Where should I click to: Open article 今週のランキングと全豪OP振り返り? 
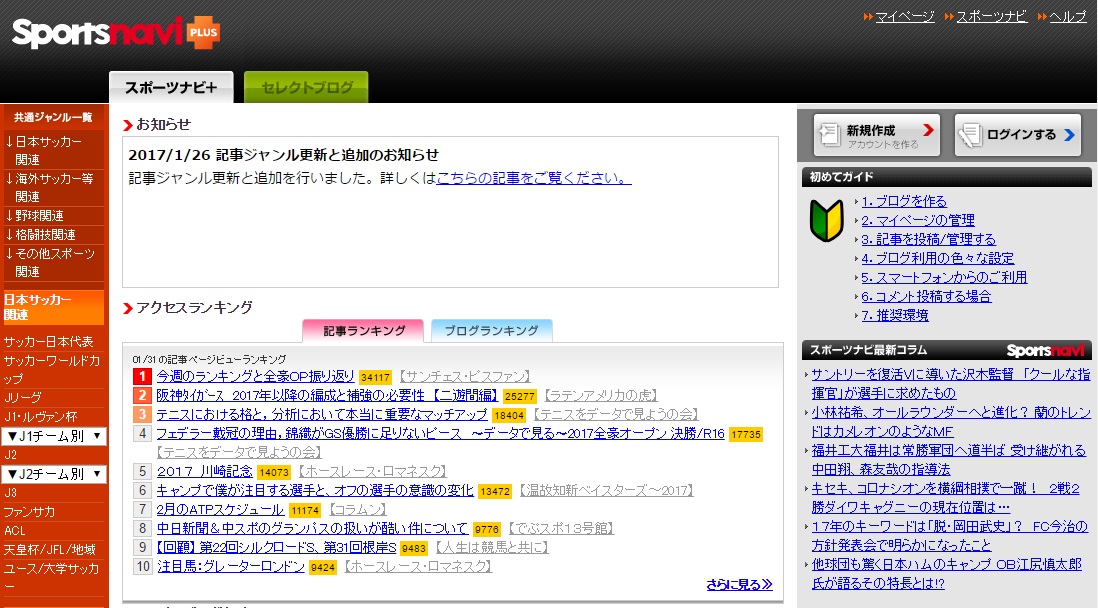(x=256, y=377)
